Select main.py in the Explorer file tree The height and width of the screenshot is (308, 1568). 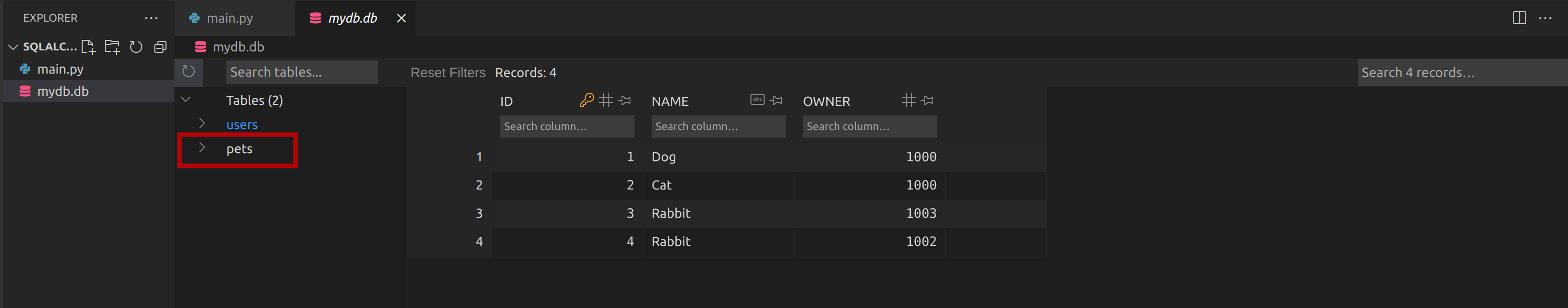click(60, 70)
